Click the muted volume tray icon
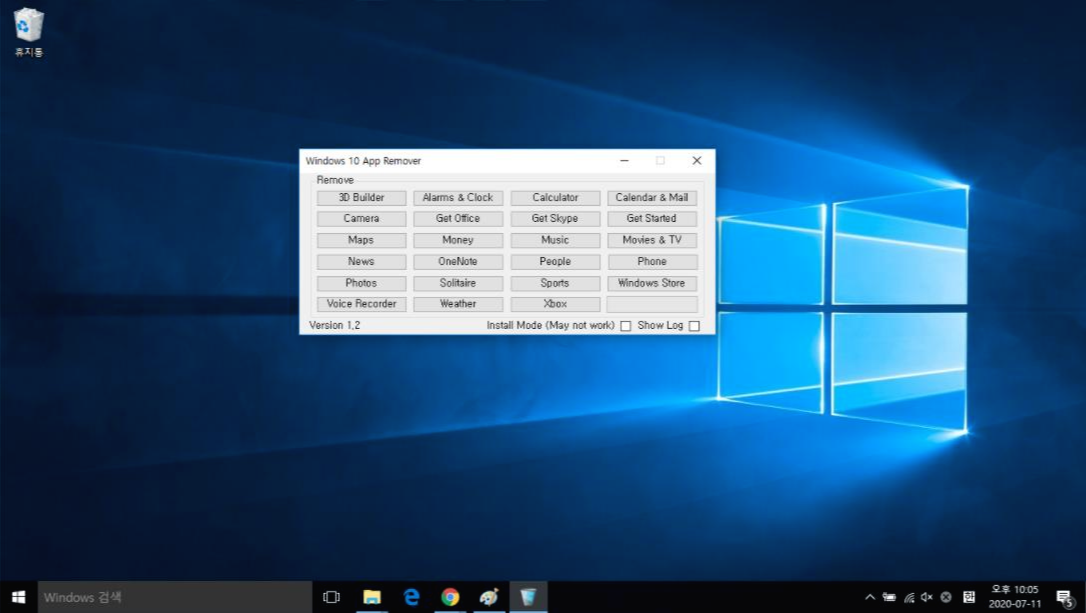Screen dimensions: 1086x613 [x=927, y=597]
